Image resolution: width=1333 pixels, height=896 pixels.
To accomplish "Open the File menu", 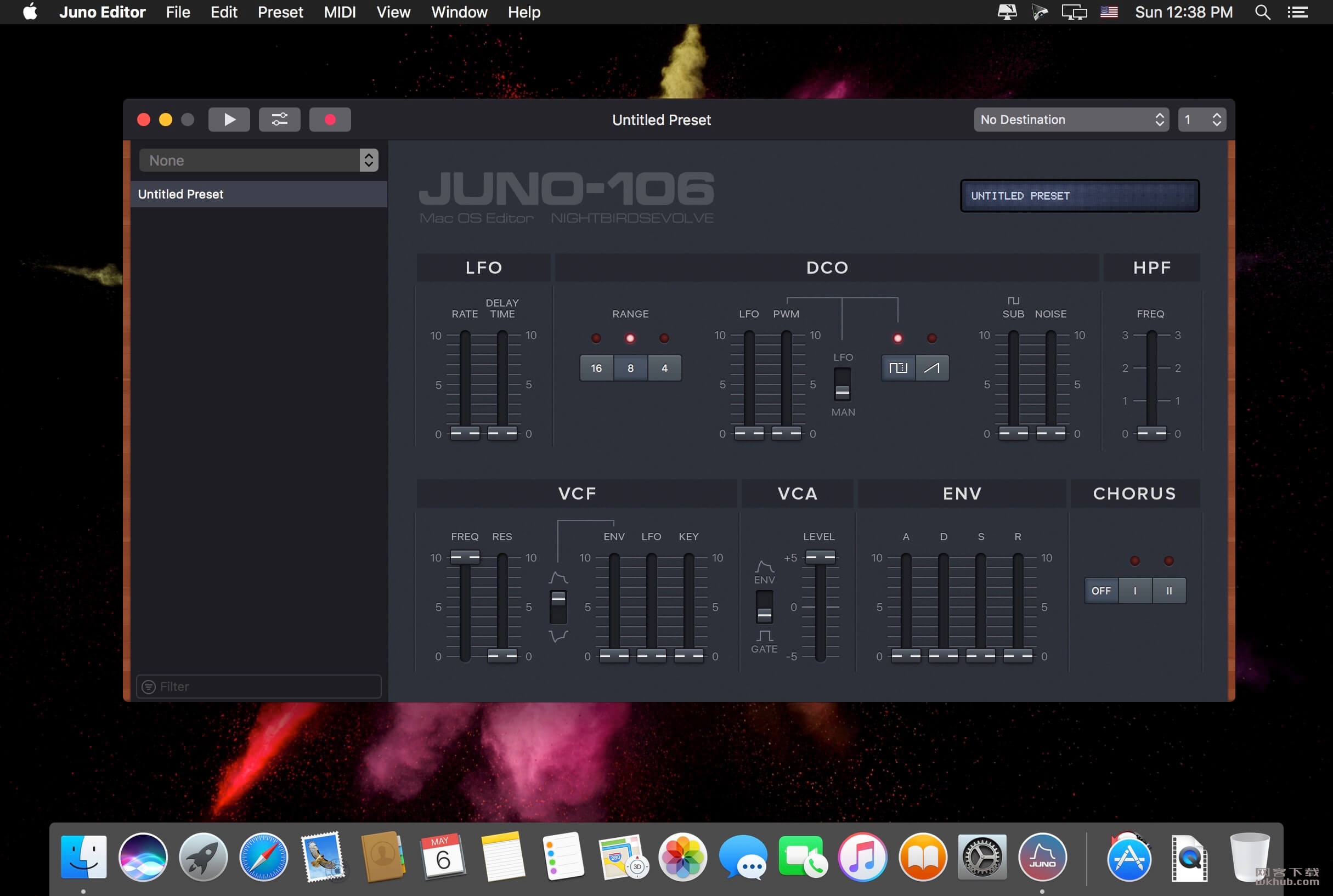I will pos(178,12).
